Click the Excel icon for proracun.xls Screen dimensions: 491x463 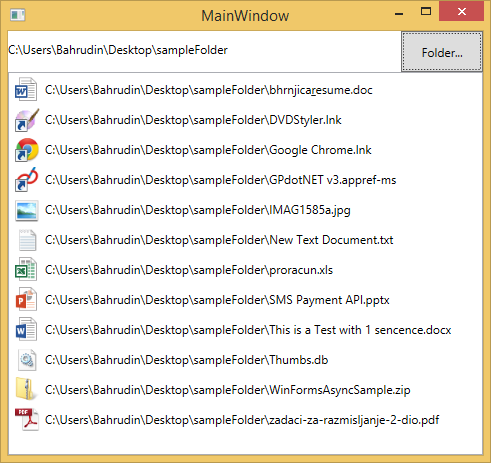26,269
